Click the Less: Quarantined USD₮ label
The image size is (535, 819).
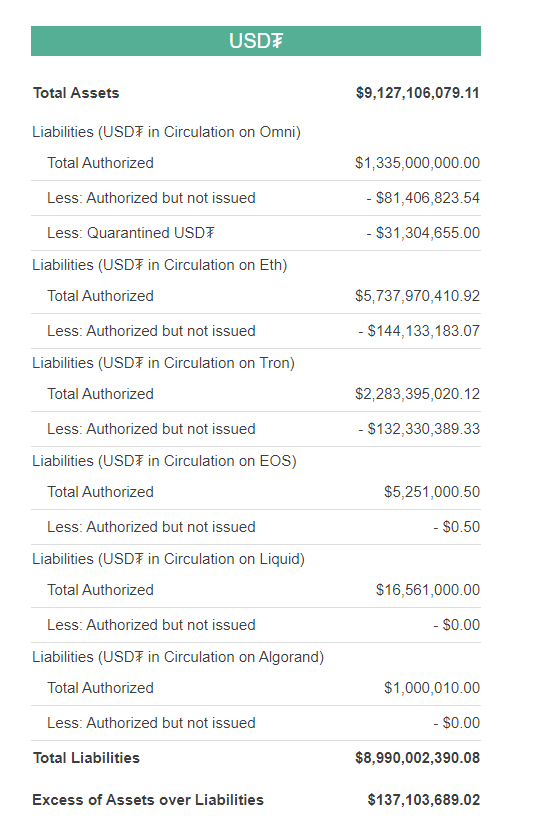[131, 233]
